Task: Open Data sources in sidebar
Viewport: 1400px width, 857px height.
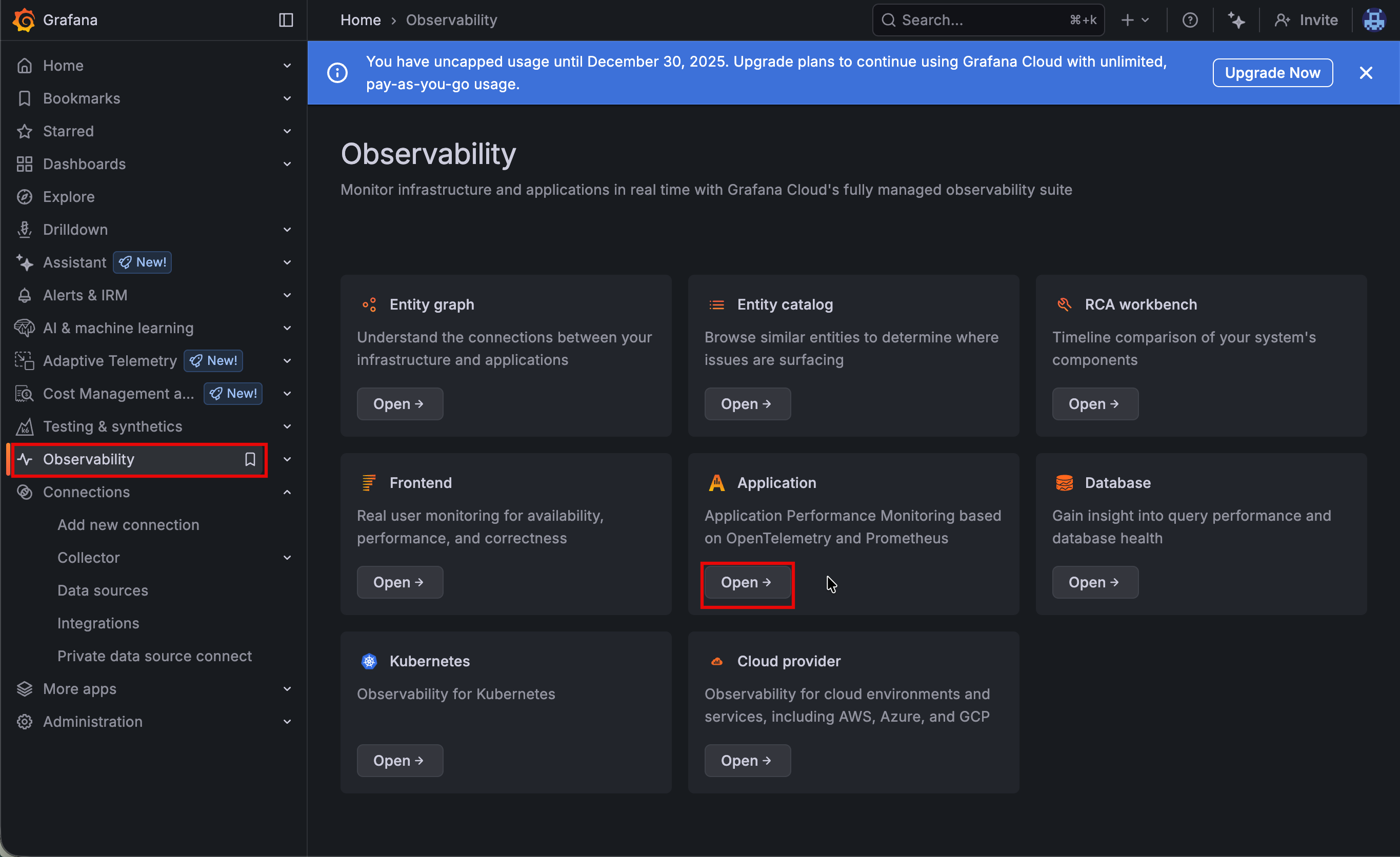Action: (103, 590)
